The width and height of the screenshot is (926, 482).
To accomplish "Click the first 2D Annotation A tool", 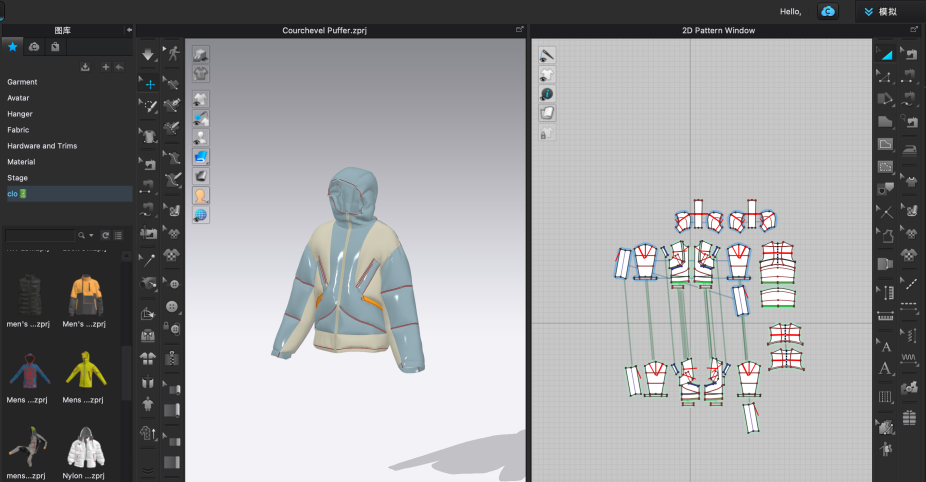I will (x=885, y=346).
